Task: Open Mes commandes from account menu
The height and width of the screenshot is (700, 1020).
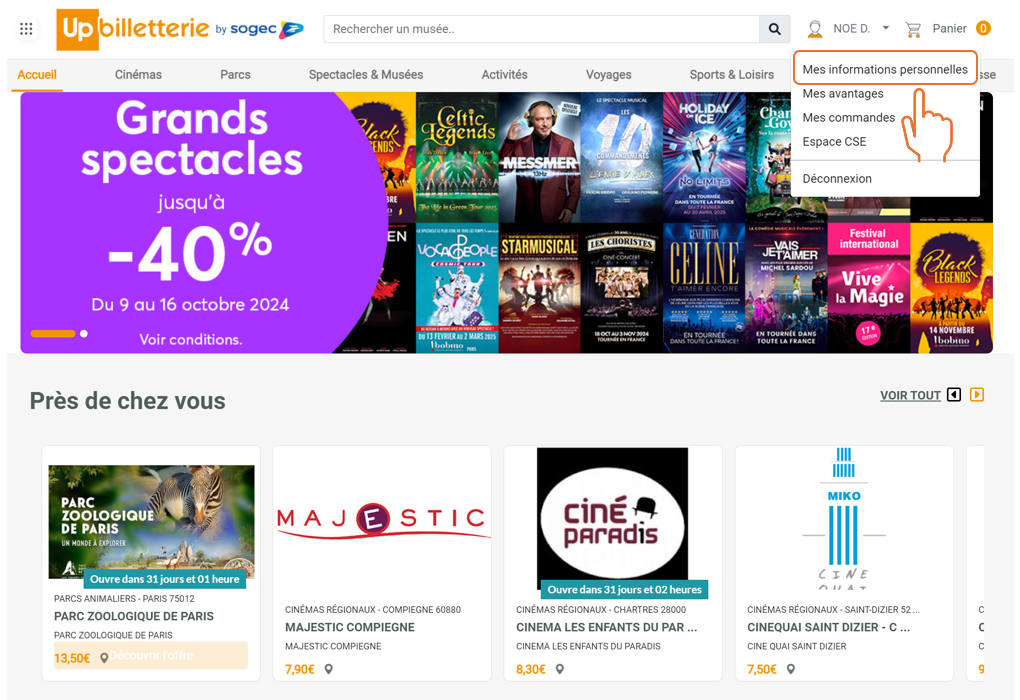Action: (x=848, y=118)
